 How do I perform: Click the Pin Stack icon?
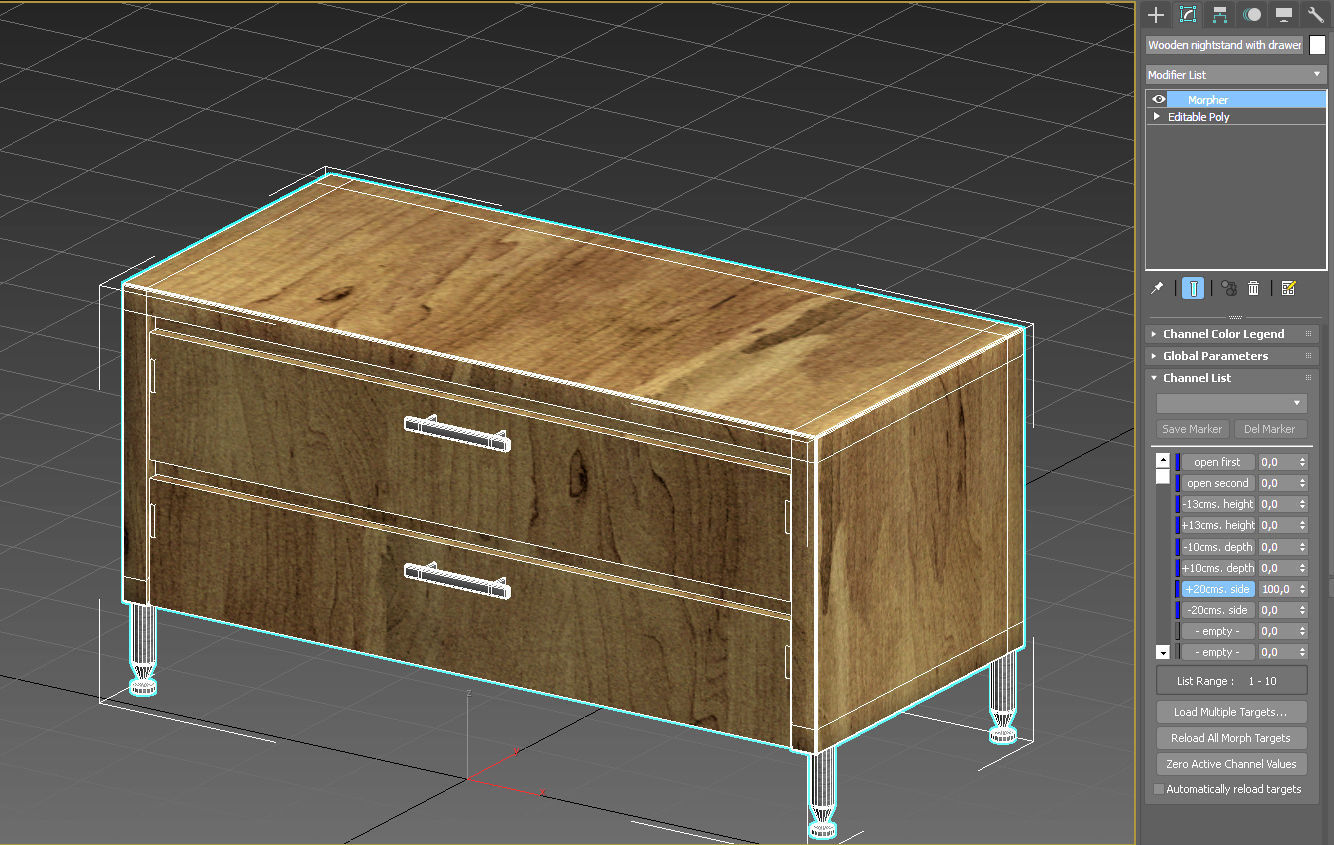pyautogui.click(x=1157, y=288)
